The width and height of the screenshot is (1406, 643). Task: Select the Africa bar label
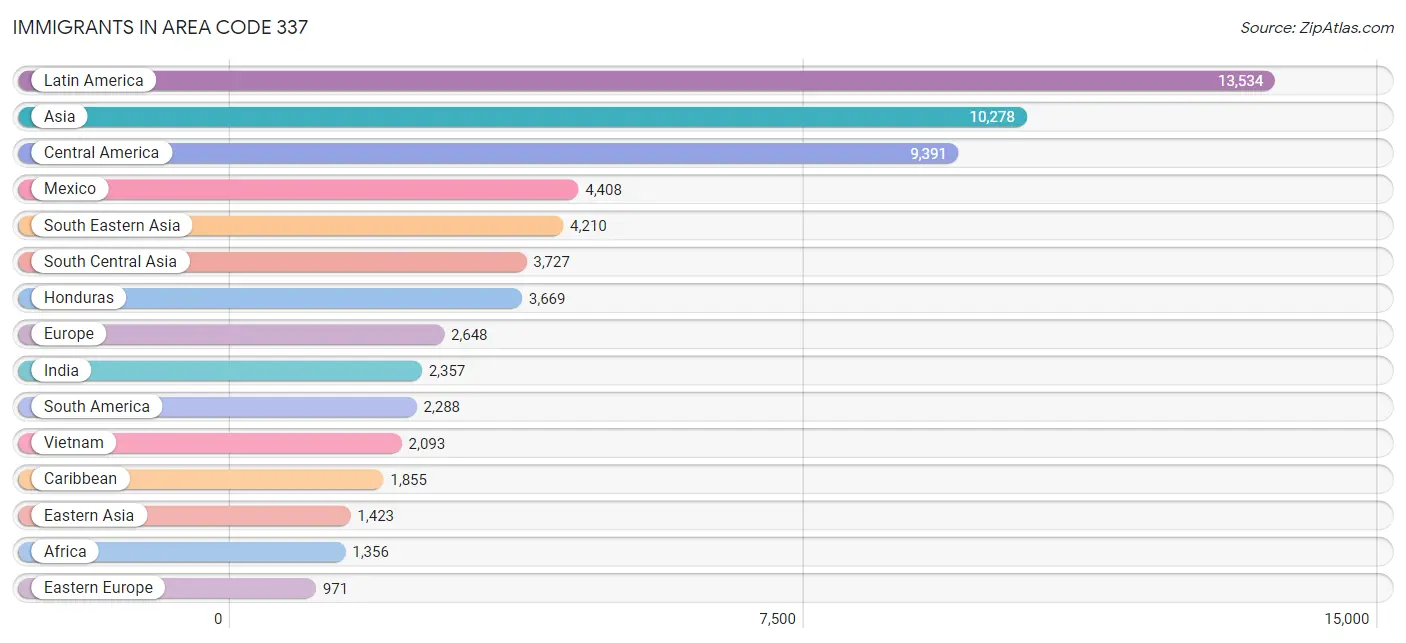(x=65, y=552)
